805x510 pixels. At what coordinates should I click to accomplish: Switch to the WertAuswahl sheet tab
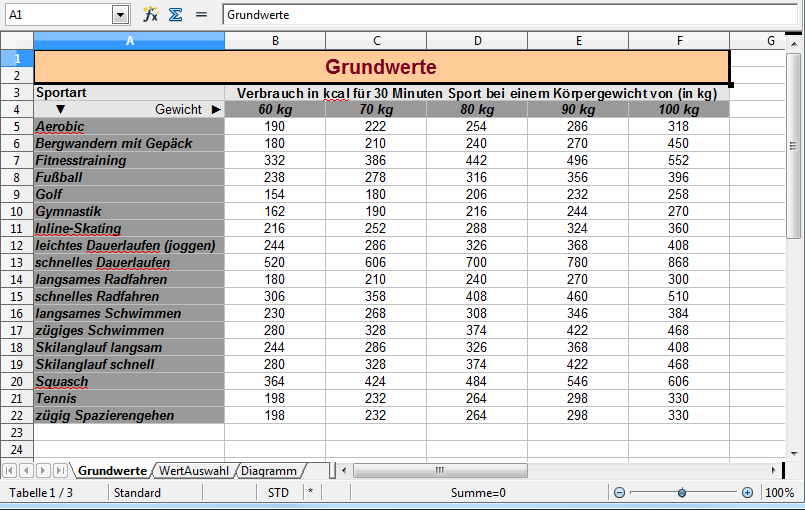coord(193,470)
